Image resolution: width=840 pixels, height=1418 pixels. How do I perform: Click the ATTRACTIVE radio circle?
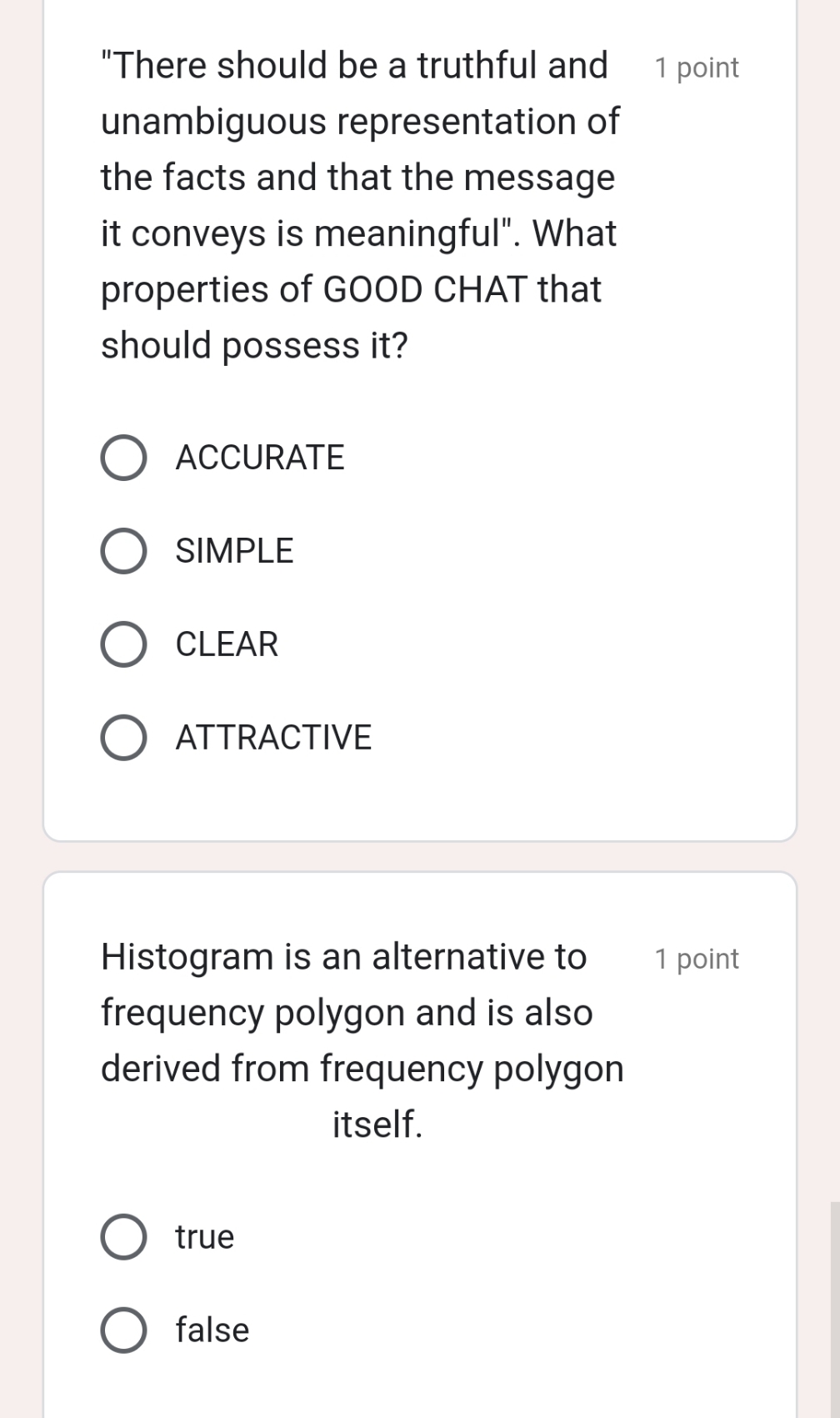pos(123,738)
